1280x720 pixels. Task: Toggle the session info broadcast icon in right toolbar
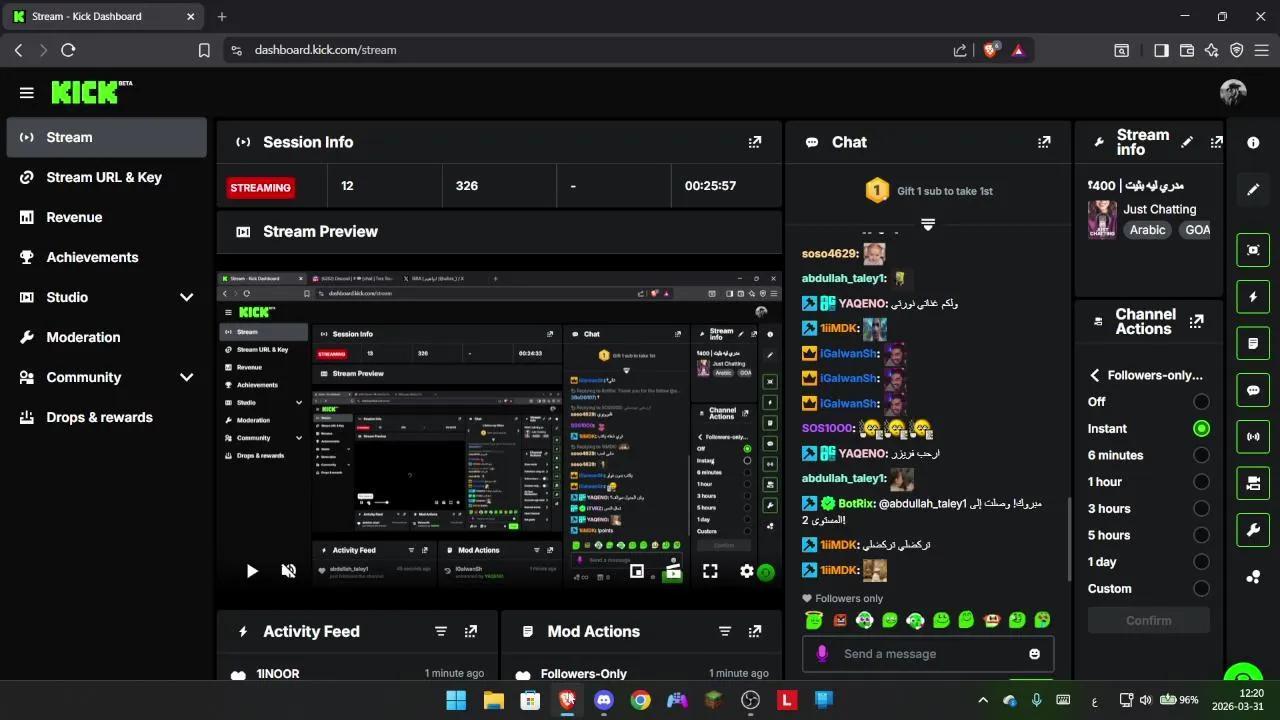tap(1253, 437)
